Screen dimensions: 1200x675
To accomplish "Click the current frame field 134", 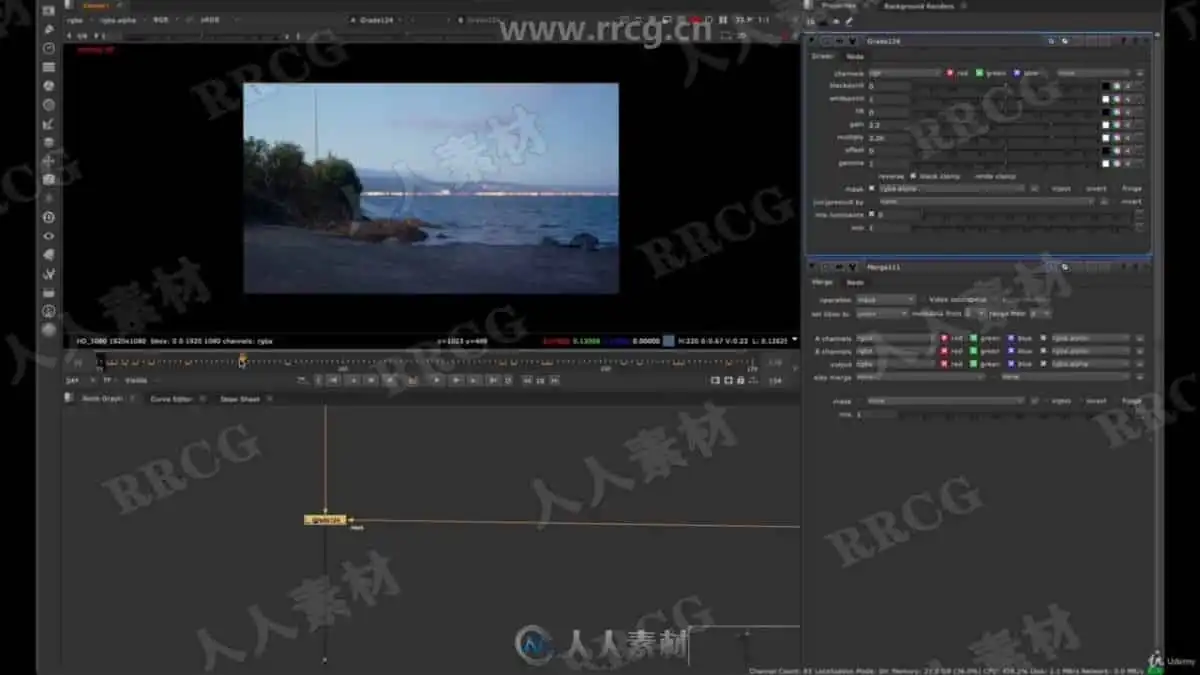I will (x=775, y=380).
